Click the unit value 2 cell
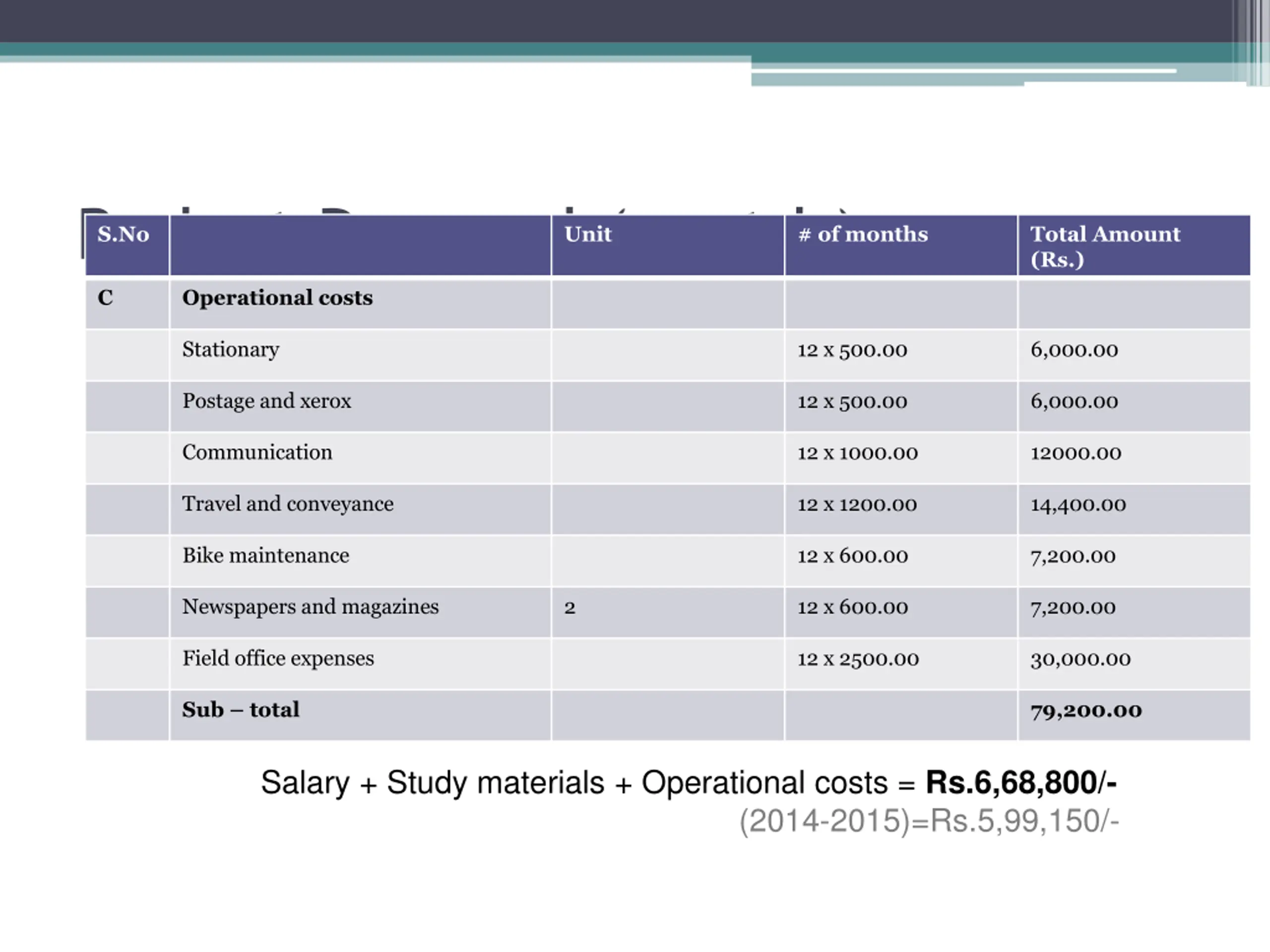1270x952 pixels. click(x=570, y=608)
